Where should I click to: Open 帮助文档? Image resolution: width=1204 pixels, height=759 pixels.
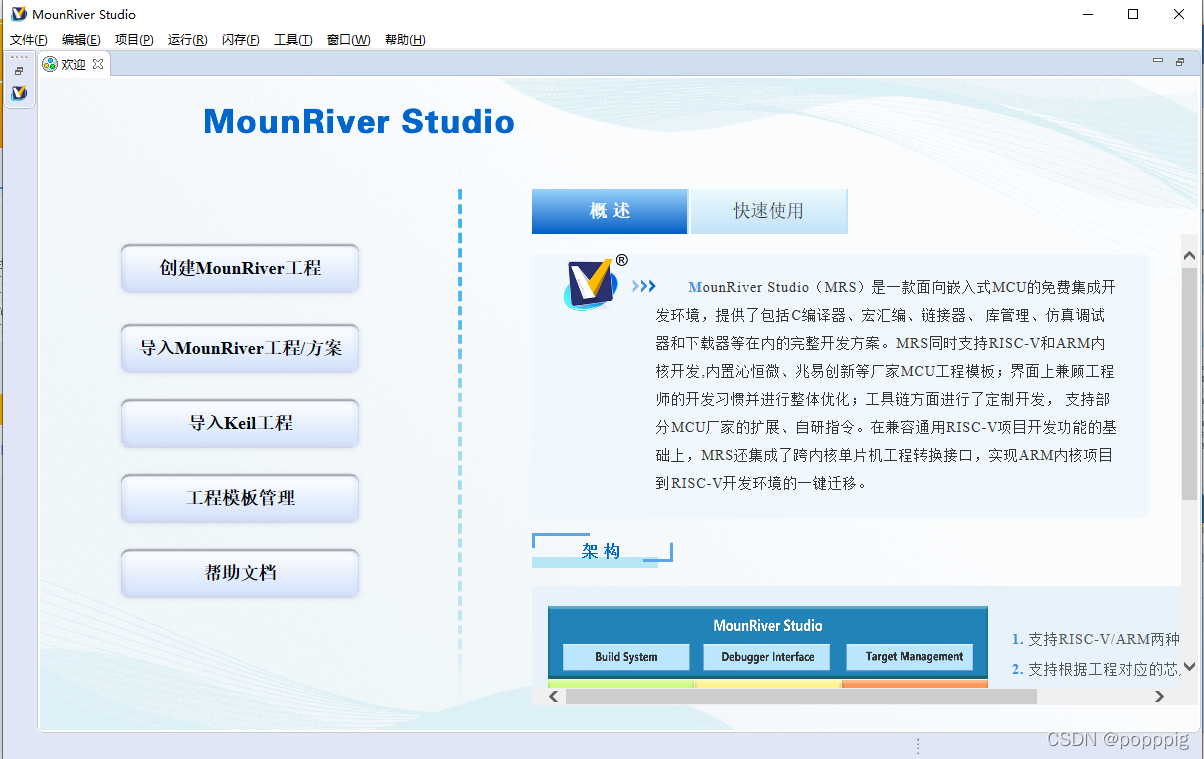click(240, 573)
